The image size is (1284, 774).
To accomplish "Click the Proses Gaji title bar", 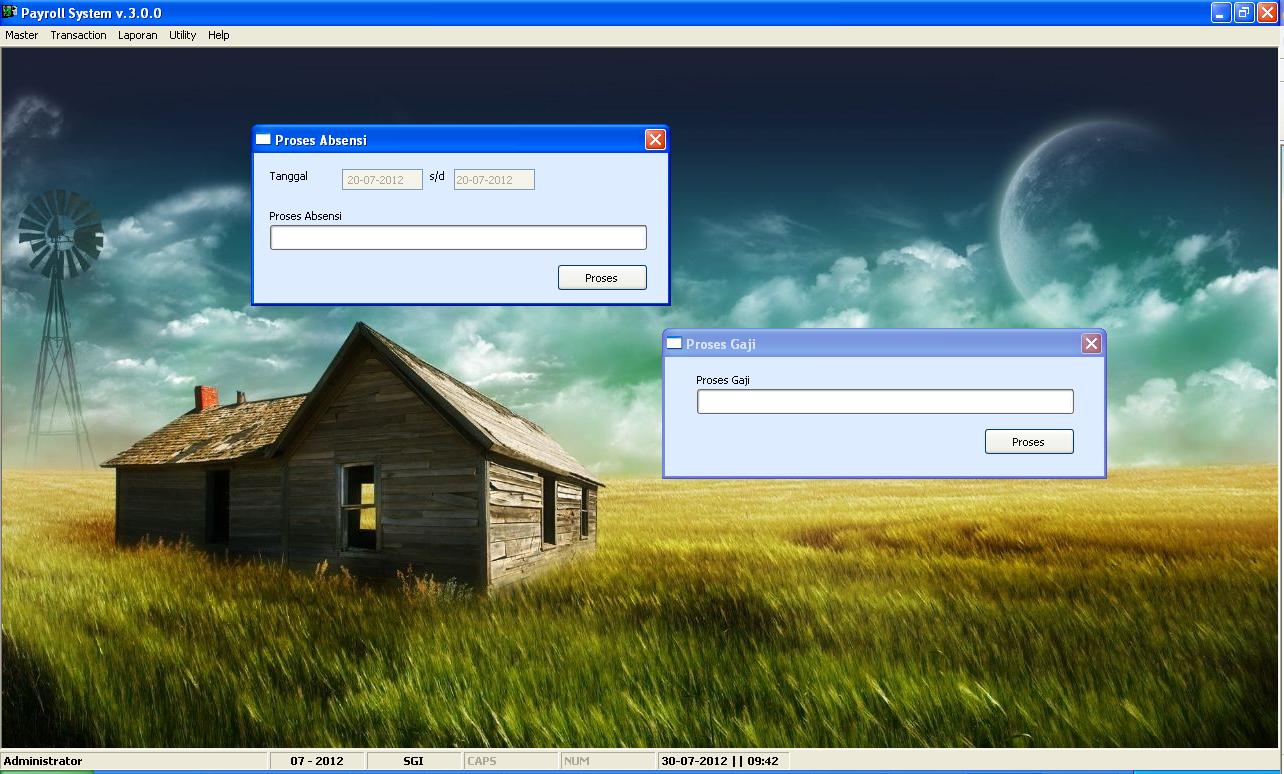I will click(885, 344).
